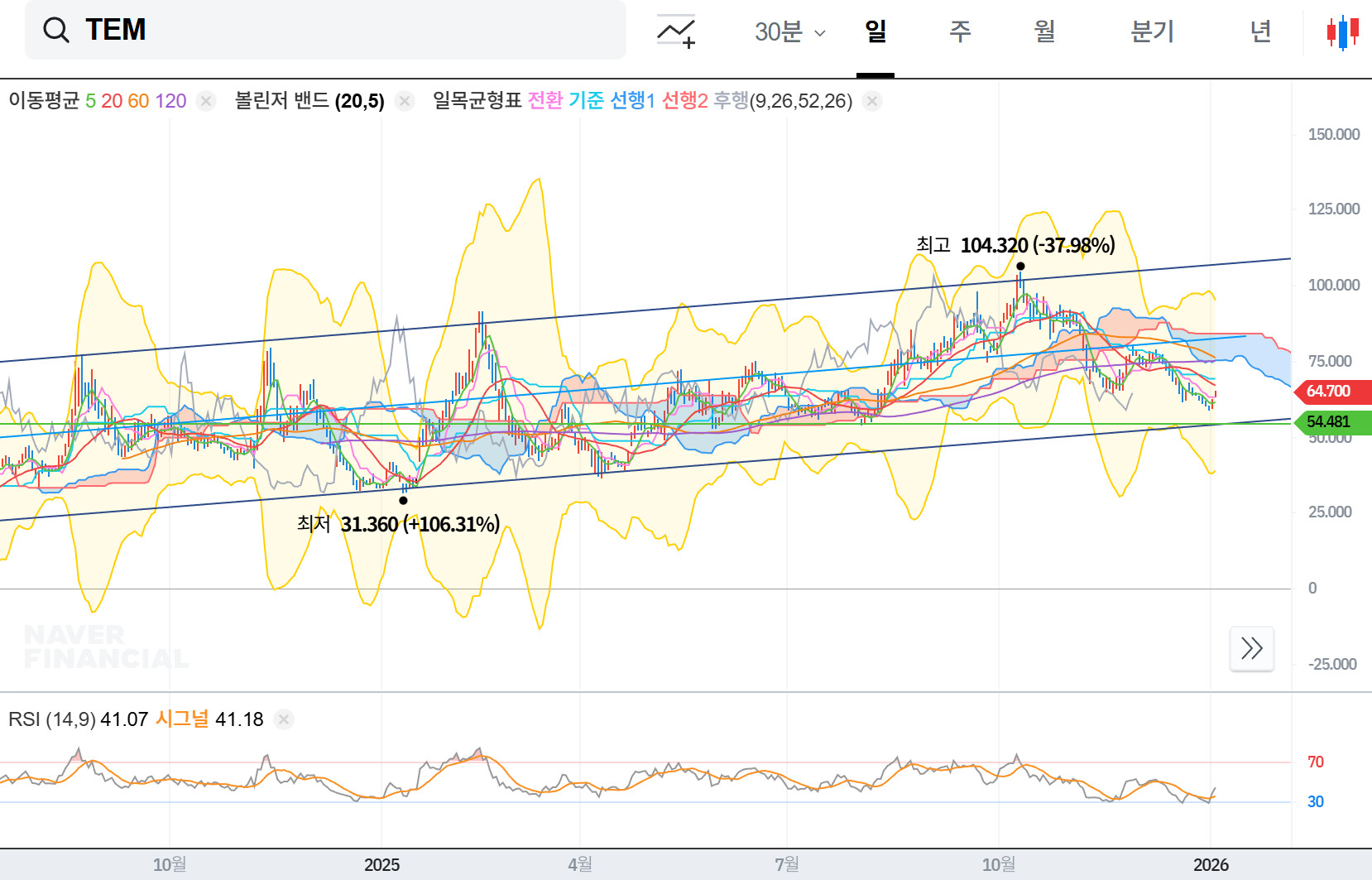Click the green 54.481 price tag
Viewport: 1372px width, 880px height.
click(1331, 422)
